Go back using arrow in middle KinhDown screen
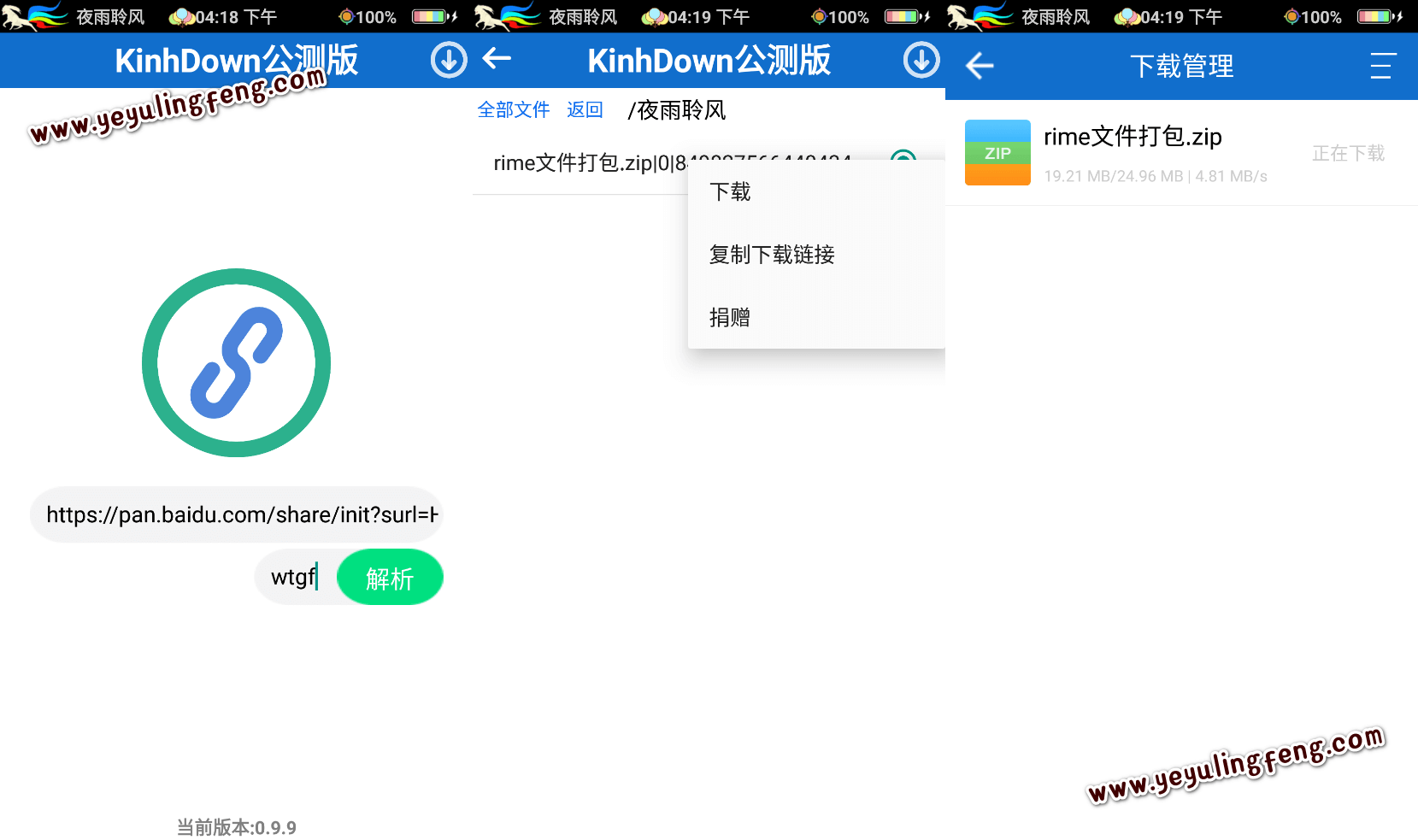Screen dimensions: 1418x840 coord(497,58)
